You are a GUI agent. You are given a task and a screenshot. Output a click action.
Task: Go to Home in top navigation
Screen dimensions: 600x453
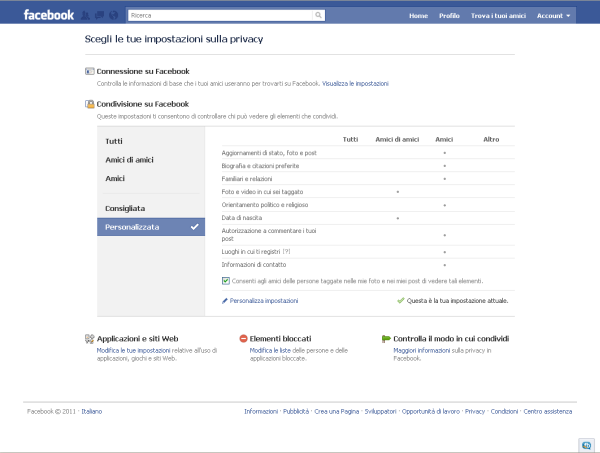pos(418,16)
